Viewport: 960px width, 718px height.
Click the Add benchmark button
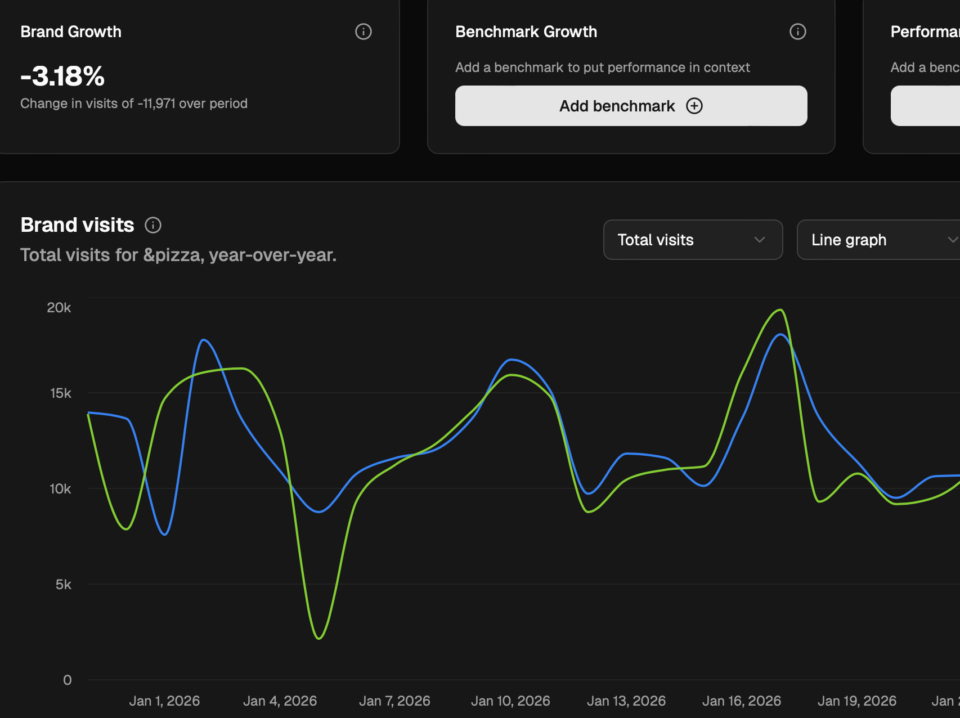631,106
